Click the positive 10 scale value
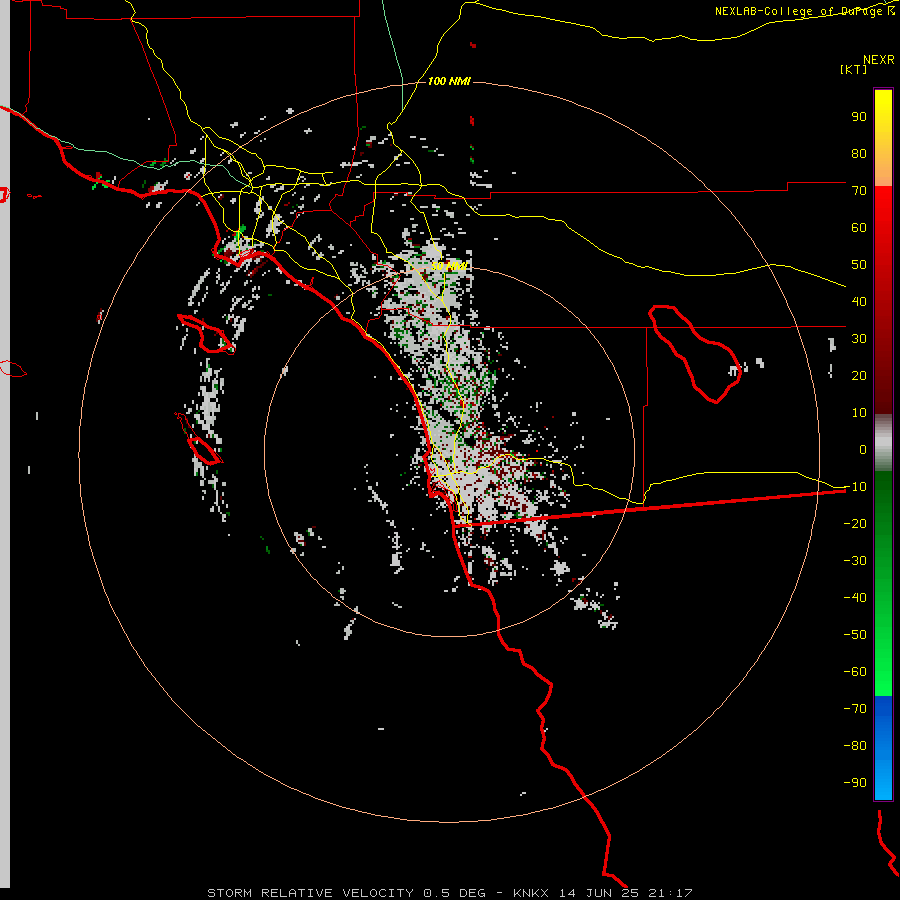The width and height of the screenshot is (900, 900). pos(859,413)
